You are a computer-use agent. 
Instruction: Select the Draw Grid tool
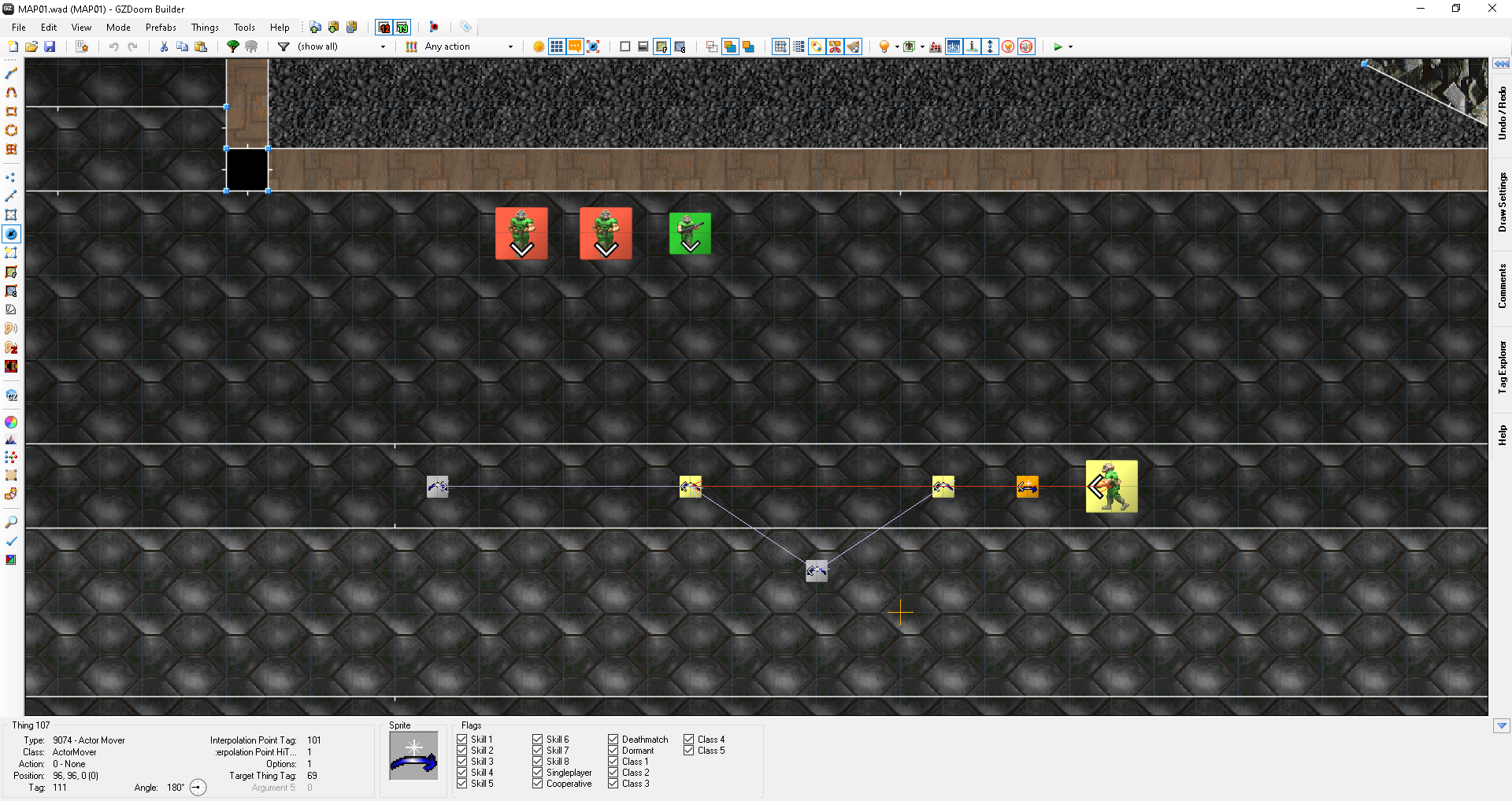pyautogui.click(x=11, y=149)
